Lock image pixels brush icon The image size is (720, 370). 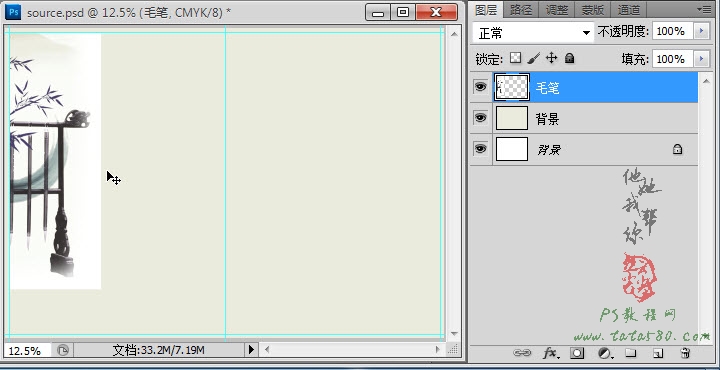533,58
